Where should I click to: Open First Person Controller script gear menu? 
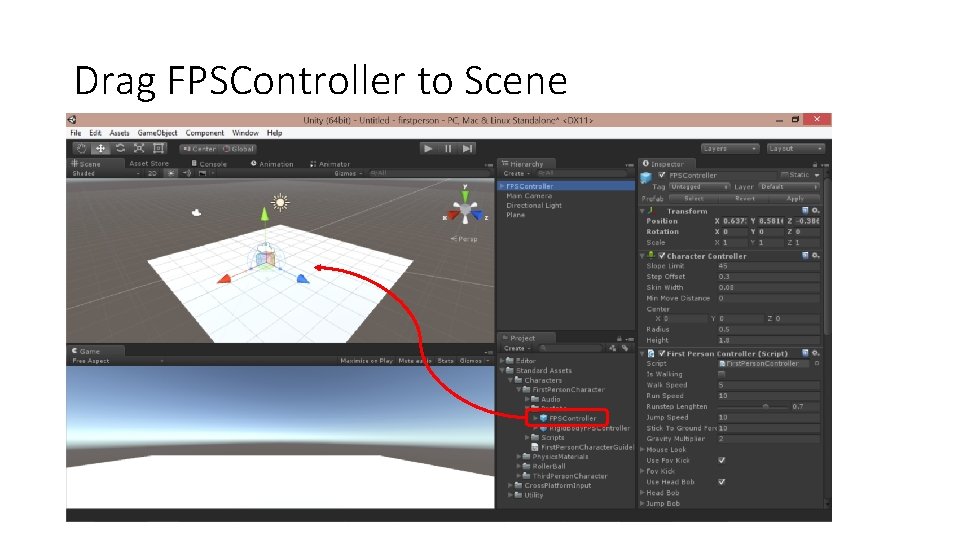pyautogui.click(x=816, y=353)
